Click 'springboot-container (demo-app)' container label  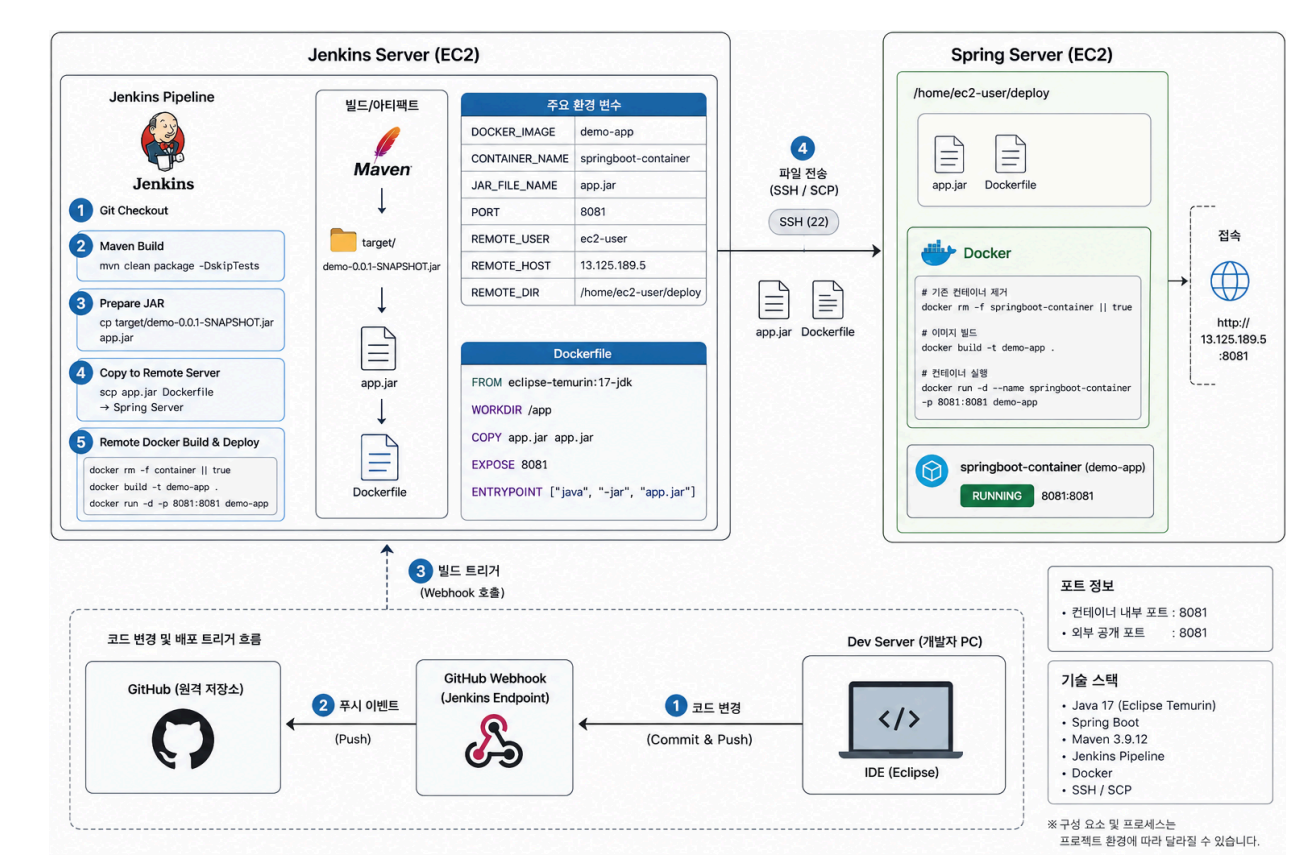(x=1053, y=467)
